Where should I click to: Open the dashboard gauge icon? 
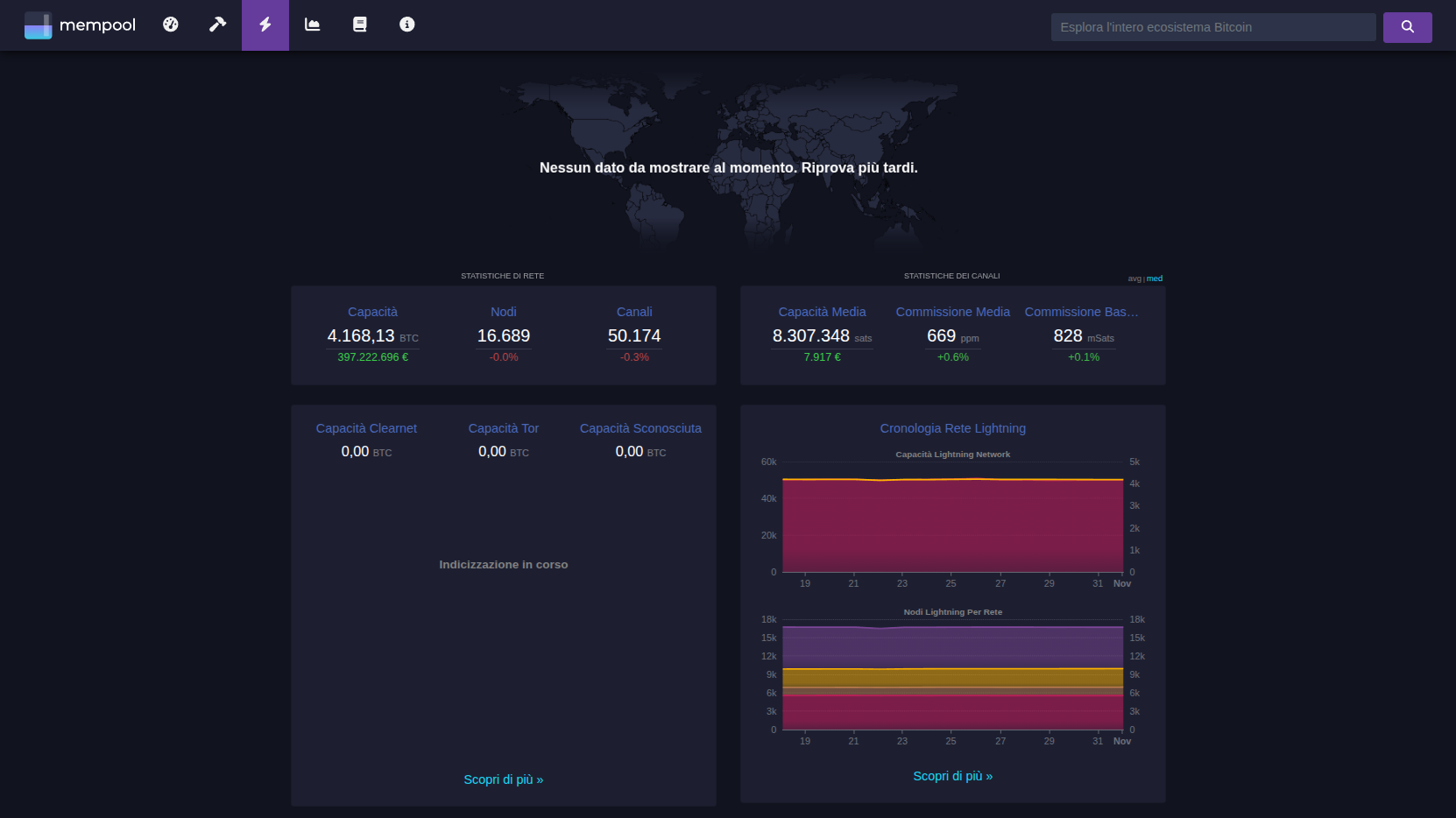(x=171, y=25)
